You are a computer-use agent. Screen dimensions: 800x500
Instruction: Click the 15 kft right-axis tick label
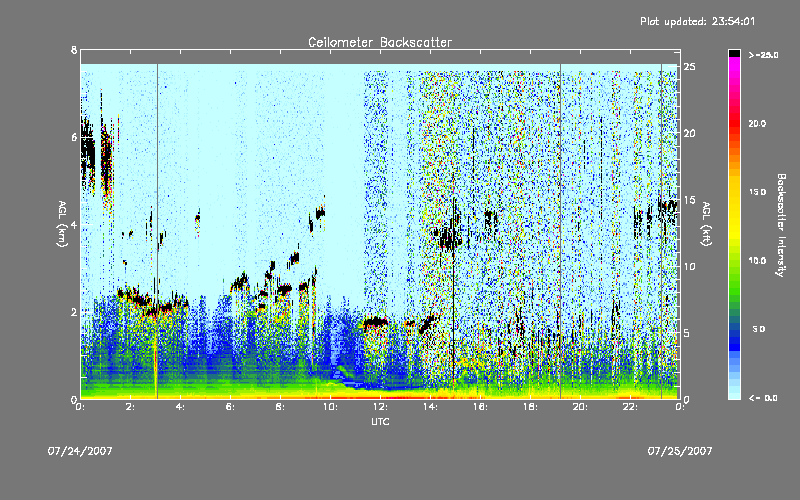pos(690,199)
